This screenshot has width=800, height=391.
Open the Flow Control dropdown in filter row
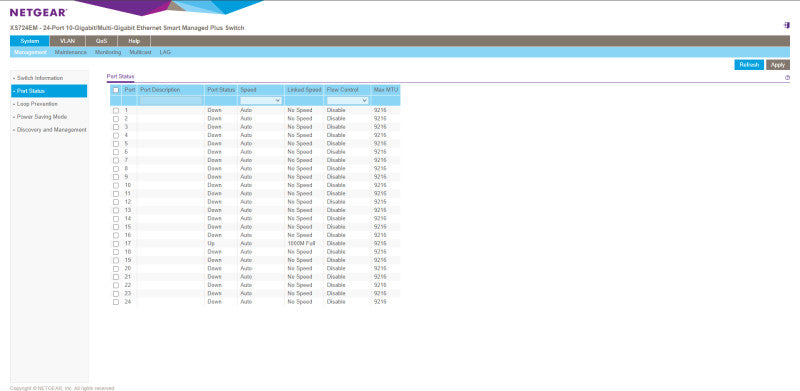[347, 101]
